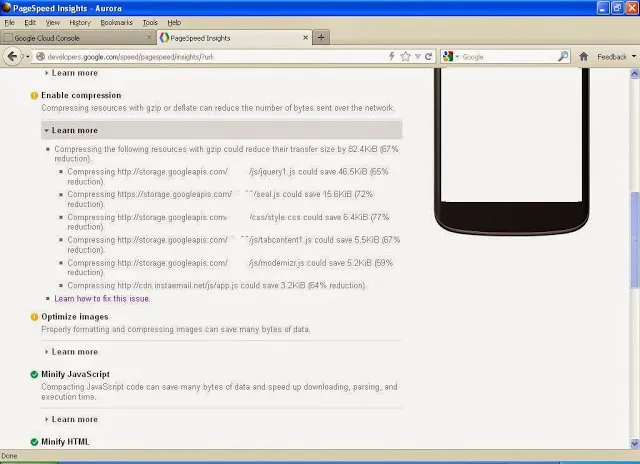The width and height of the screenshot is (640, 464).
Task: Click the magnifying glass search icon
Action: [563, 56]
